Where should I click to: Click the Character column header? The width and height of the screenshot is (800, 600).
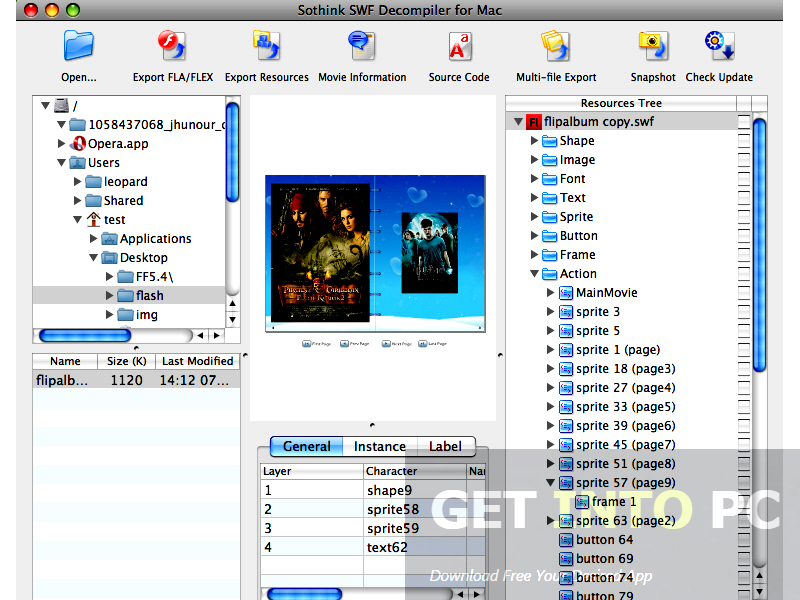coord(415,471)
